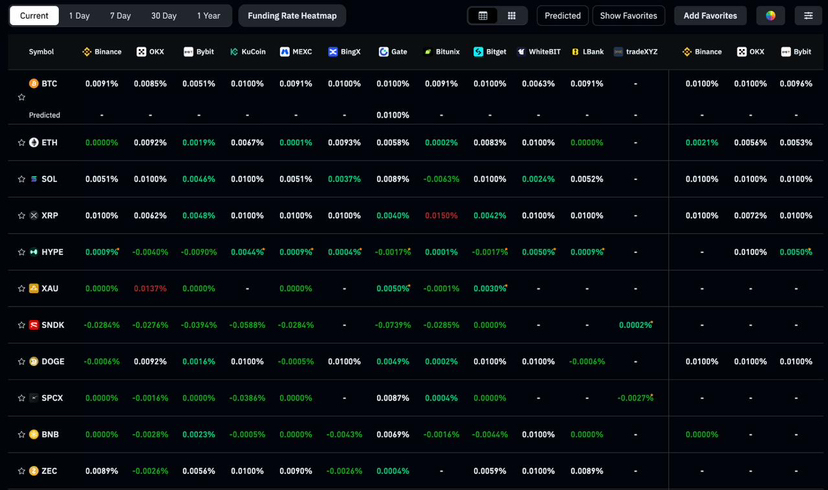Click the Bitunix column header icon
Screen dimensions: 828x490
pyautogui.click(x=428, y=52)
